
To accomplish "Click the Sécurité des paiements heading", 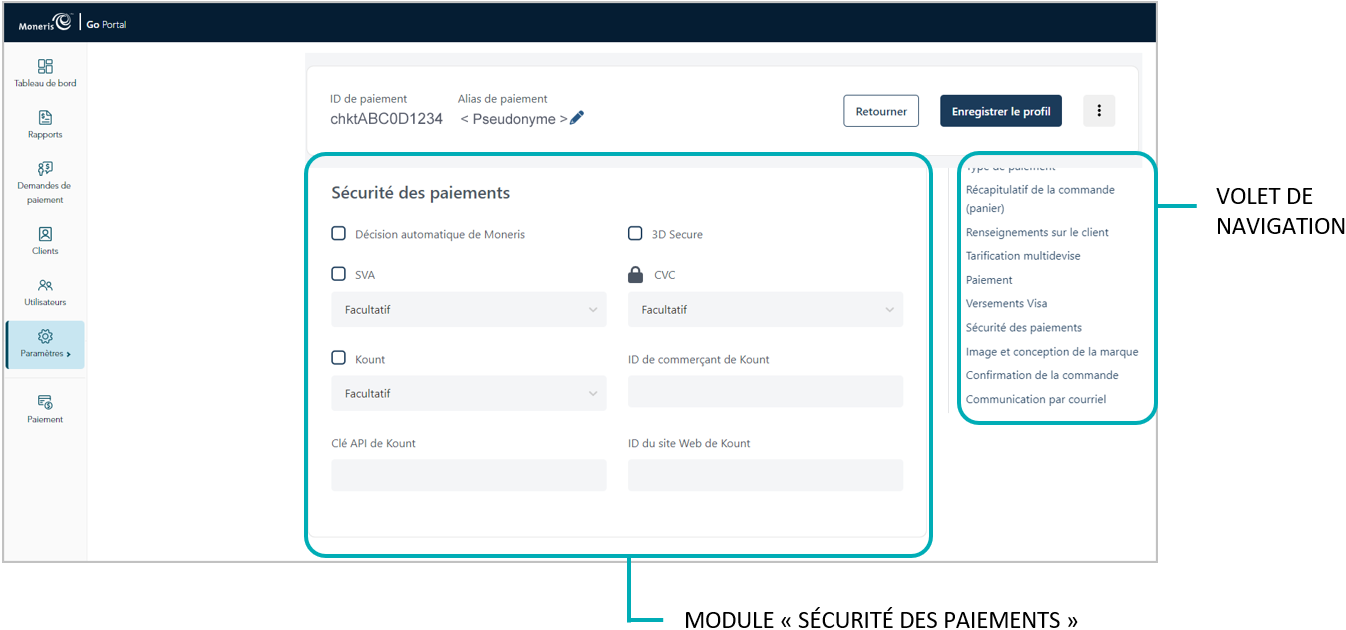I will (x=421, y=193).
